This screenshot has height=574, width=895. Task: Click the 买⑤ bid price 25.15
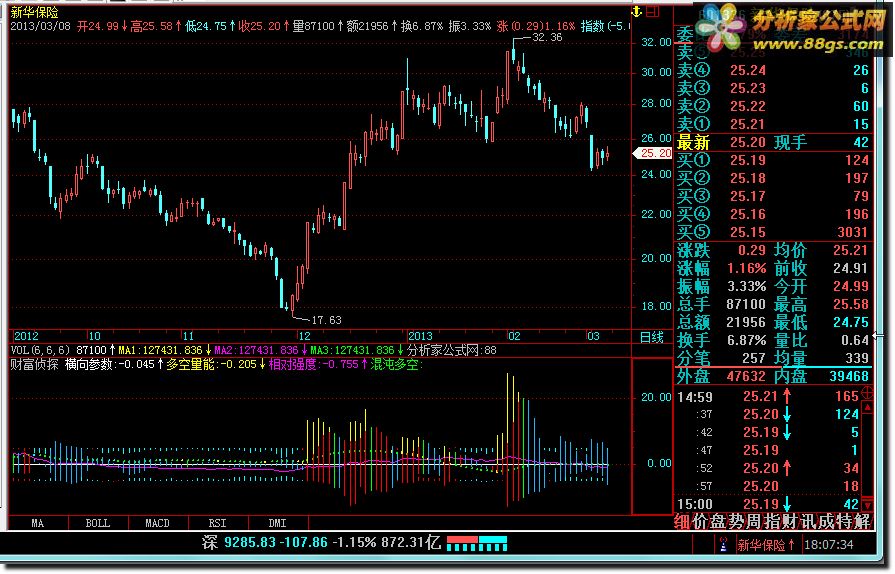748,232
